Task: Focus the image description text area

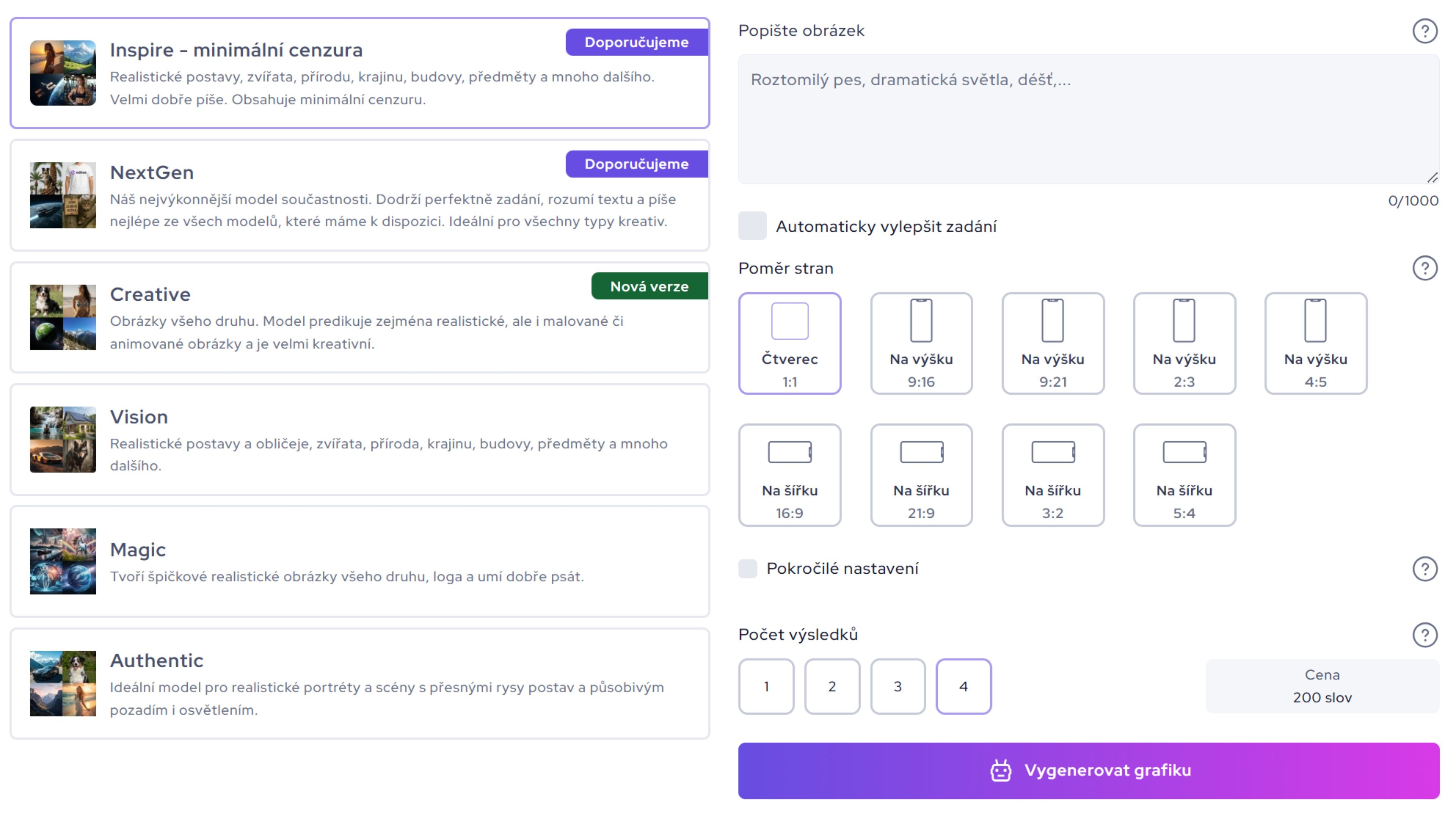Action: [1088, 119]
